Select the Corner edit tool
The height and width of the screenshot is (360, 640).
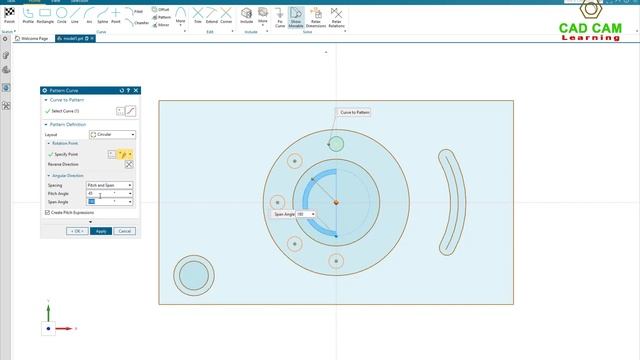coord(226,16)
